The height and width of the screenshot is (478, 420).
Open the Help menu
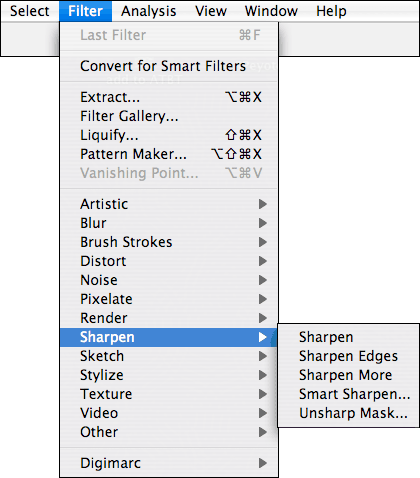point(331,11)
